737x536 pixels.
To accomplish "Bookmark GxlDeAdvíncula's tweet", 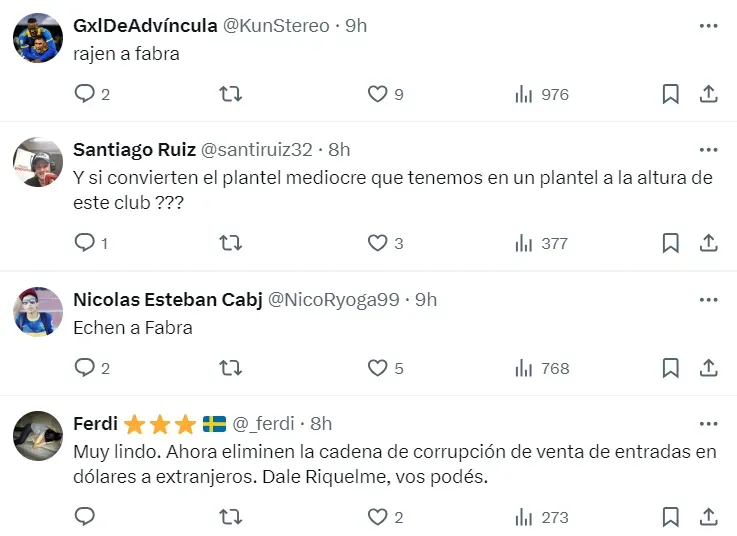I will point(670,94).
